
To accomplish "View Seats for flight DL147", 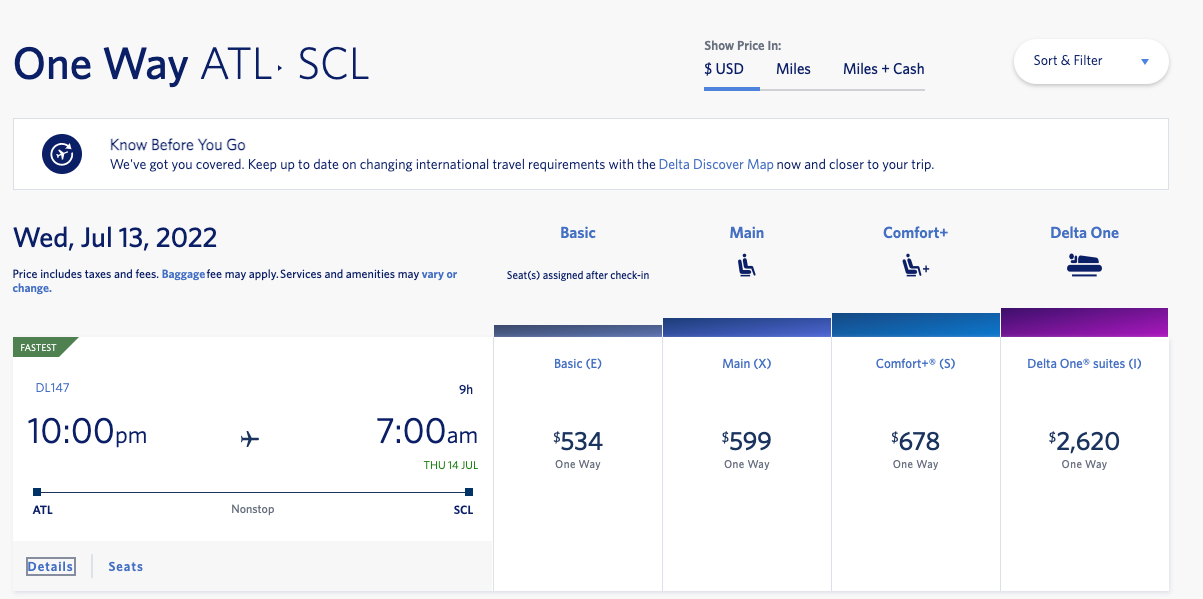I will tap(126, 566).
